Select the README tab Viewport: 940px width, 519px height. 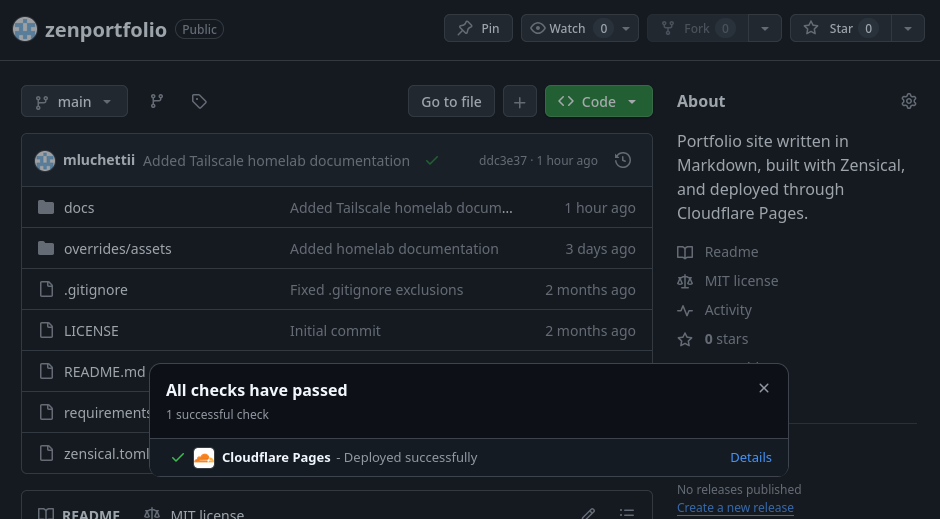click(x=80, y=513)
